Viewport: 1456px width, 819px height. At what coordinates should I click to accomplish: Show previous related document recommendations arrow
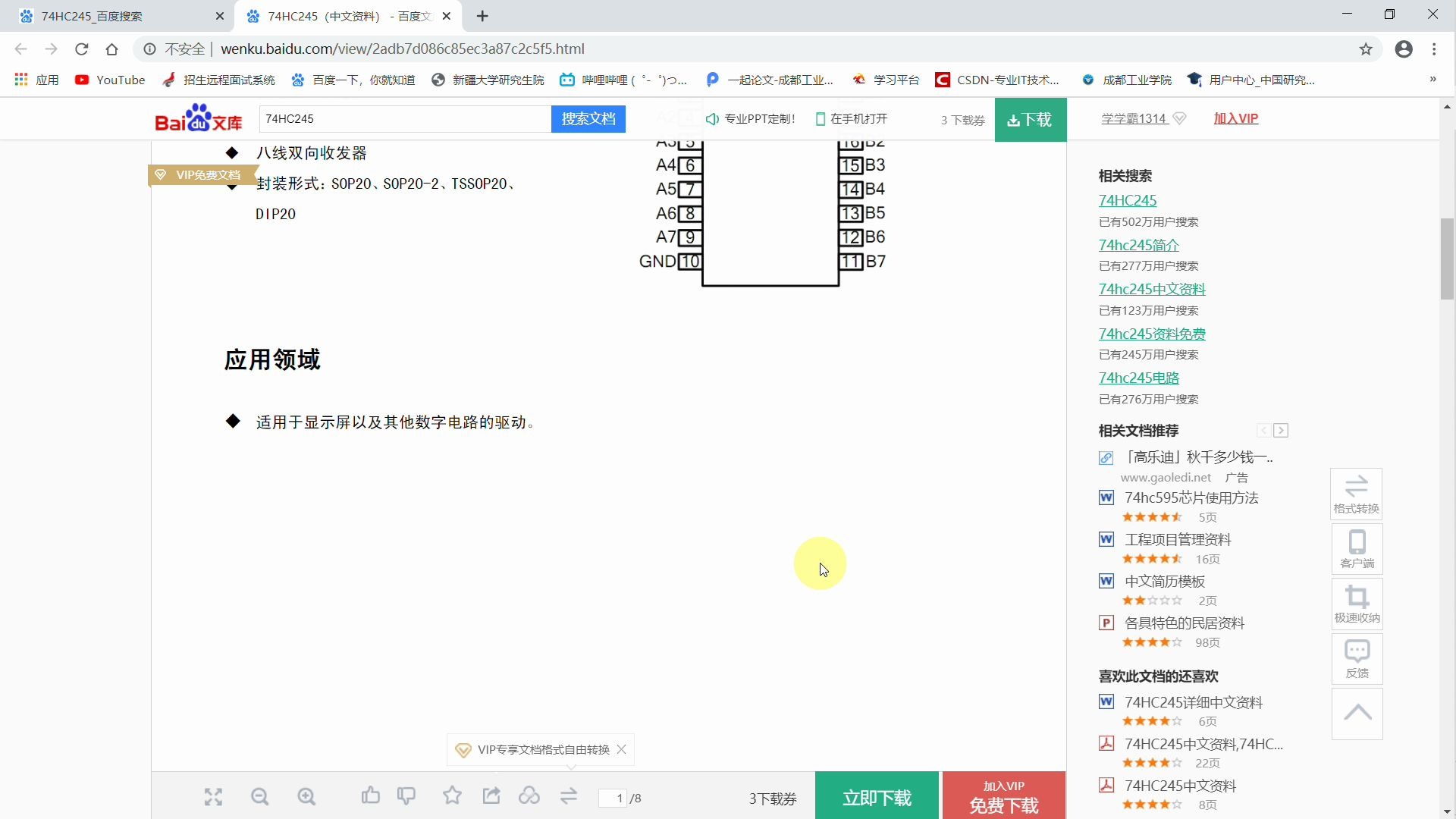pos(1263,431)
